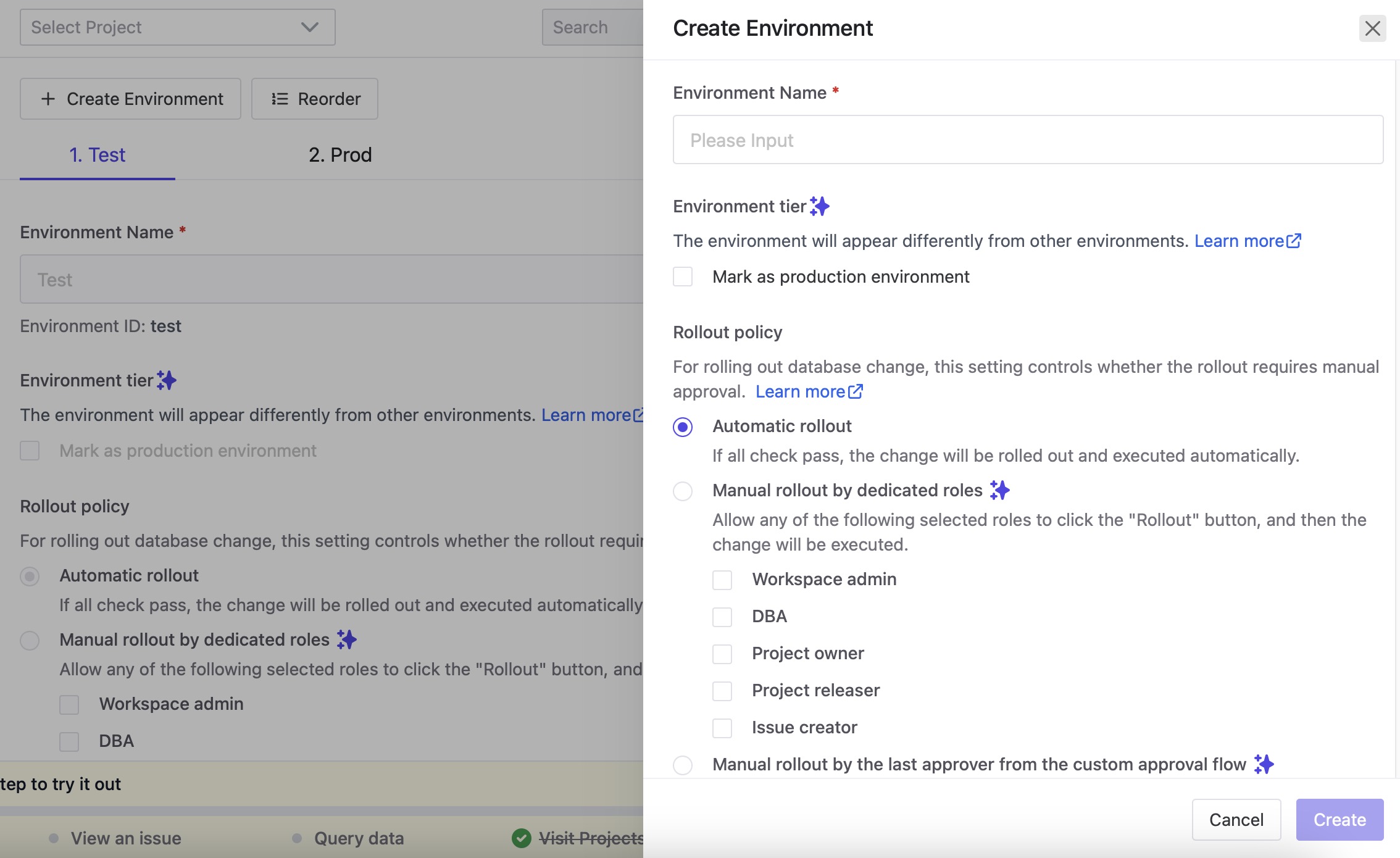The width and height of the screenshot is (1400, 858).
Task: Click the Learn more link in environment tier section
Action: point(1240,240)
